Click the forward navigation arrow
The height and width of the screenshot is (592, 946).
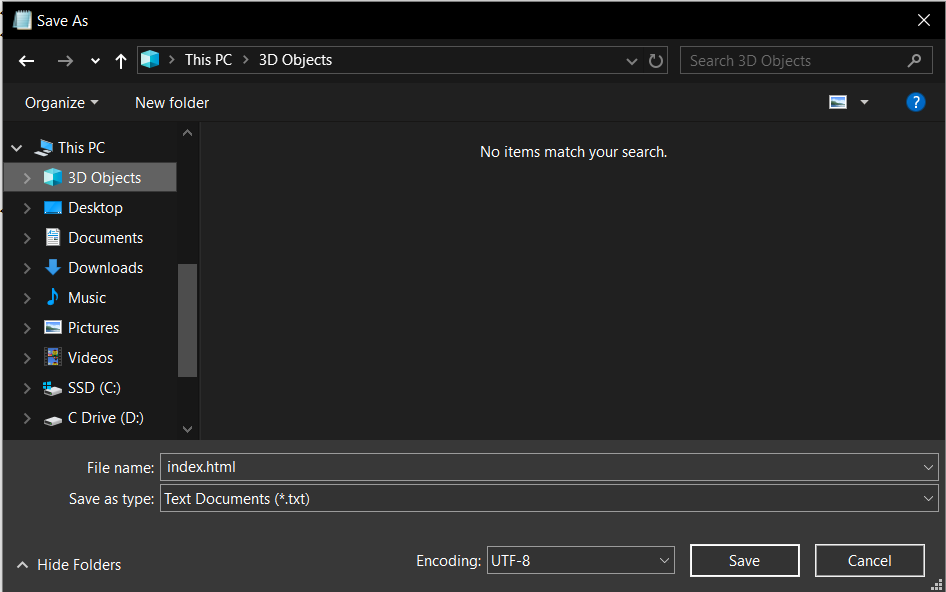[65, 60]
